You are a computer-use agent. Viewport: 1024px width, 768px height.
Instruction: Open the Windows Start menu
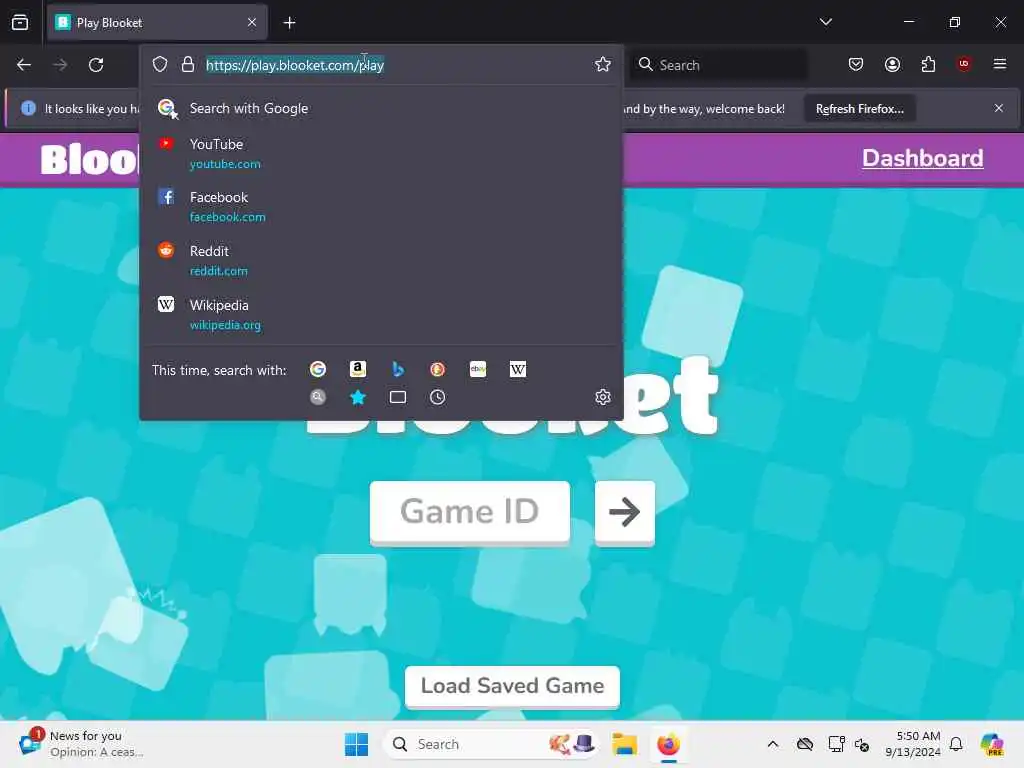[357, 744]
